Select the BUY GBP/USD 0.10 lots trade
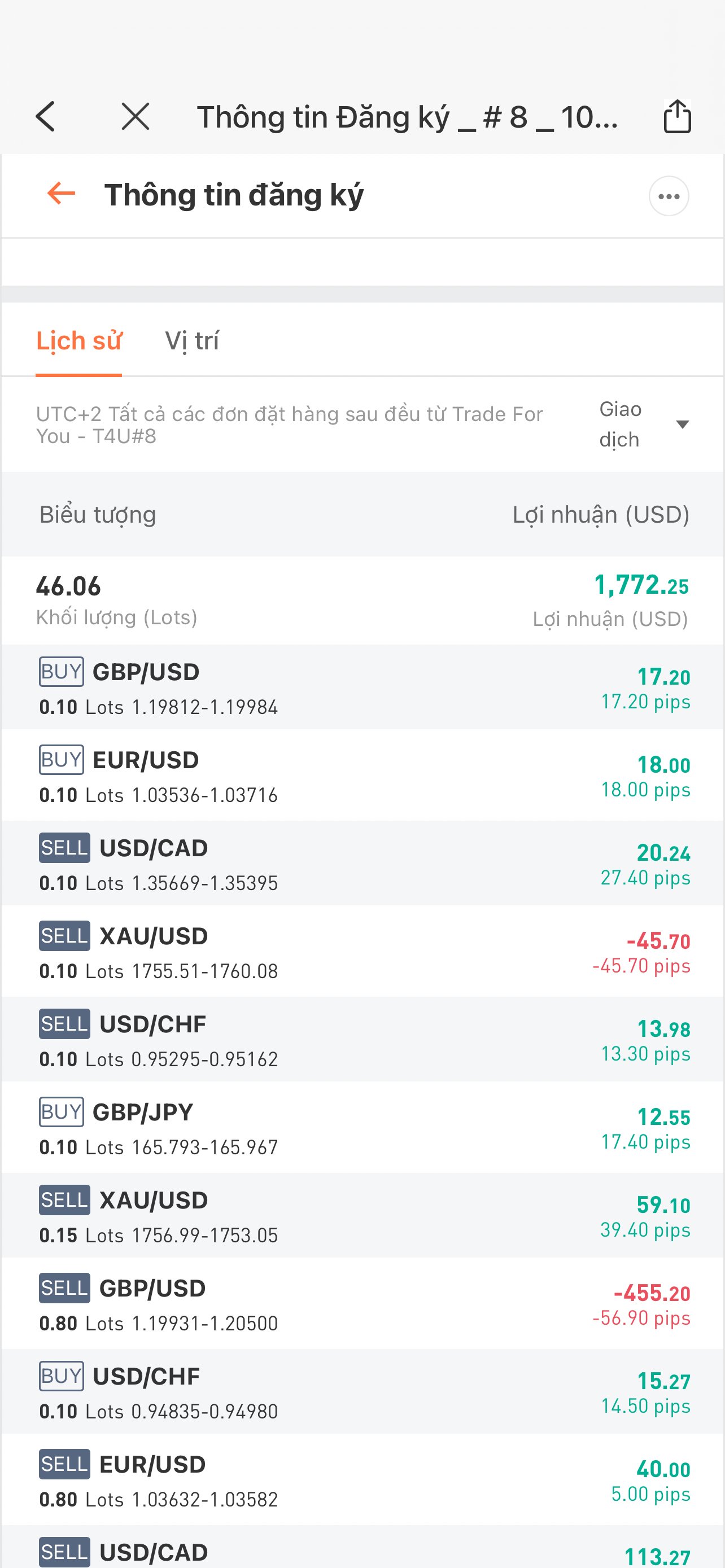Viewport: 725px width, 1568px height. pyautogui.click(x=362, y=688)
